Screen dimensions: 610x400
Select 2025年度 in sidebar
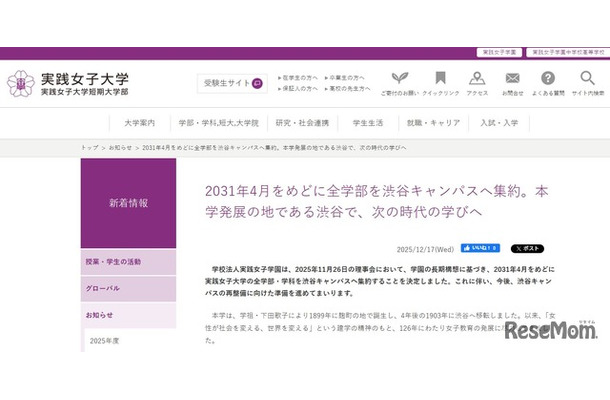tap(104, 341)
